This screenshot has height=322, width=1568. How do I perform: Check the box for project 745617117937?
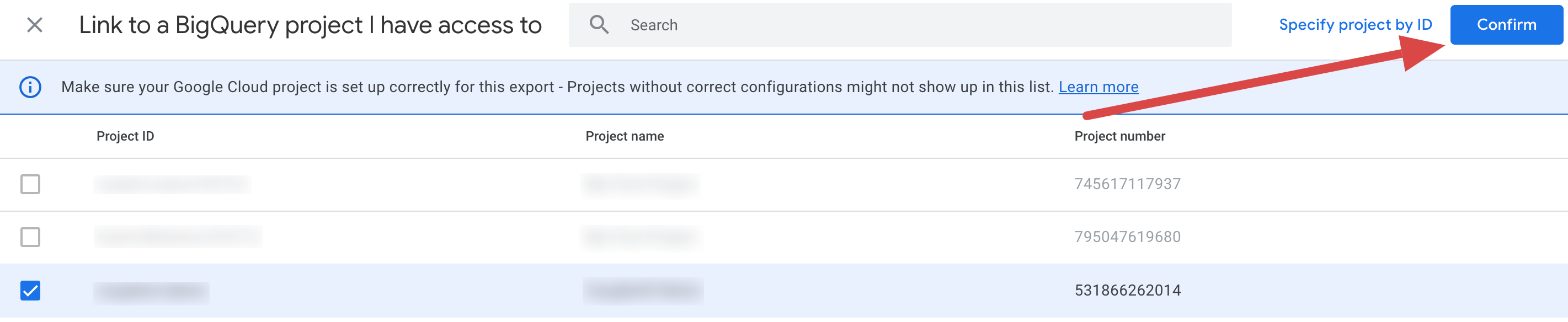coord(30,185)
